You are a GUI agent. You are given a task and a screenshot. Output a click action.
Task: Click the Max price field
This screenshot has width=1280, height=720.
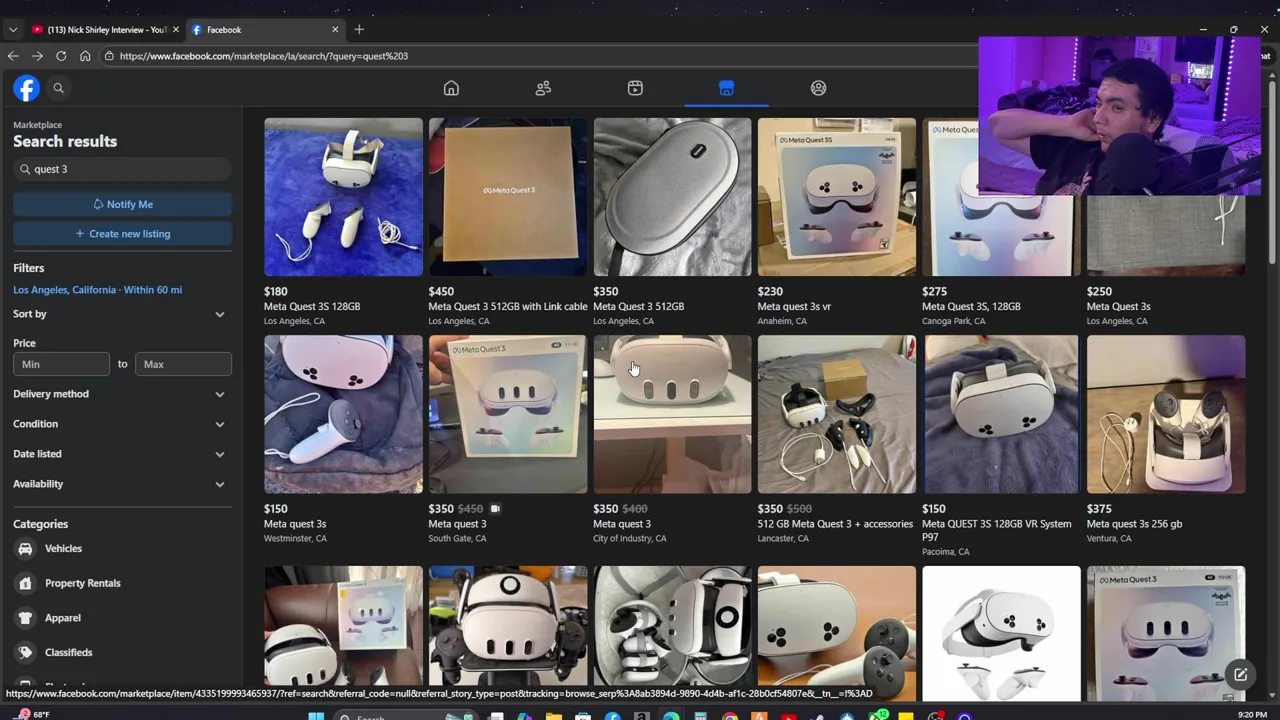pos(183,364)
